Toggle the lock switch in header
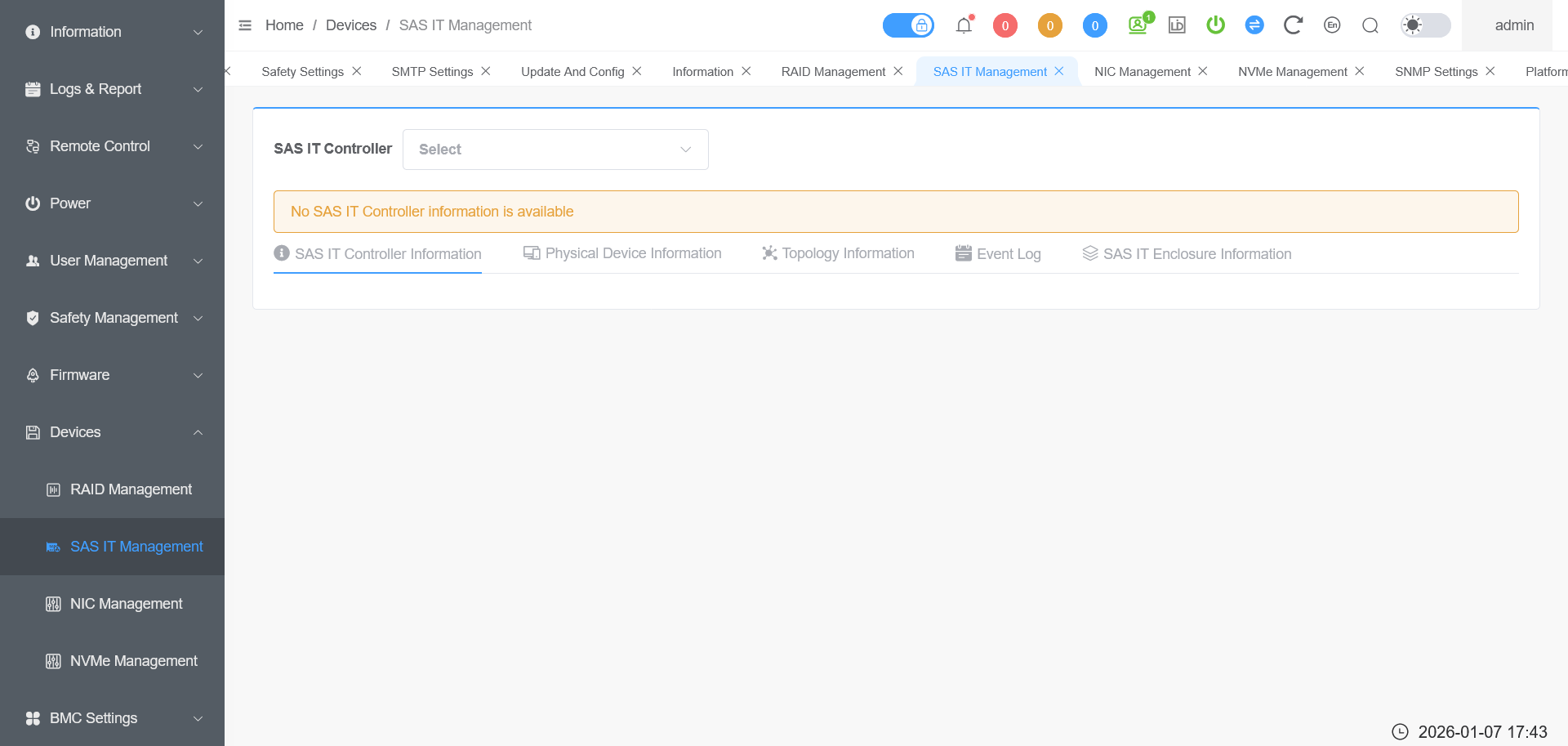 coord(908,25)
